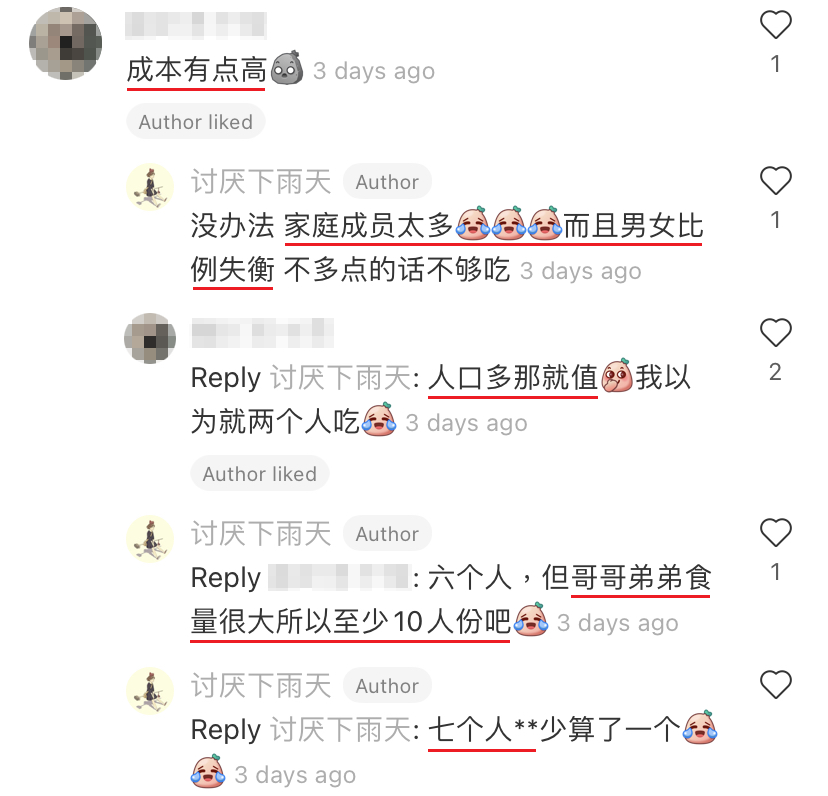Like the reply about 六个人 哥哥弟弟食量
This screenshot has height=796, width=828.
point(775,532)
